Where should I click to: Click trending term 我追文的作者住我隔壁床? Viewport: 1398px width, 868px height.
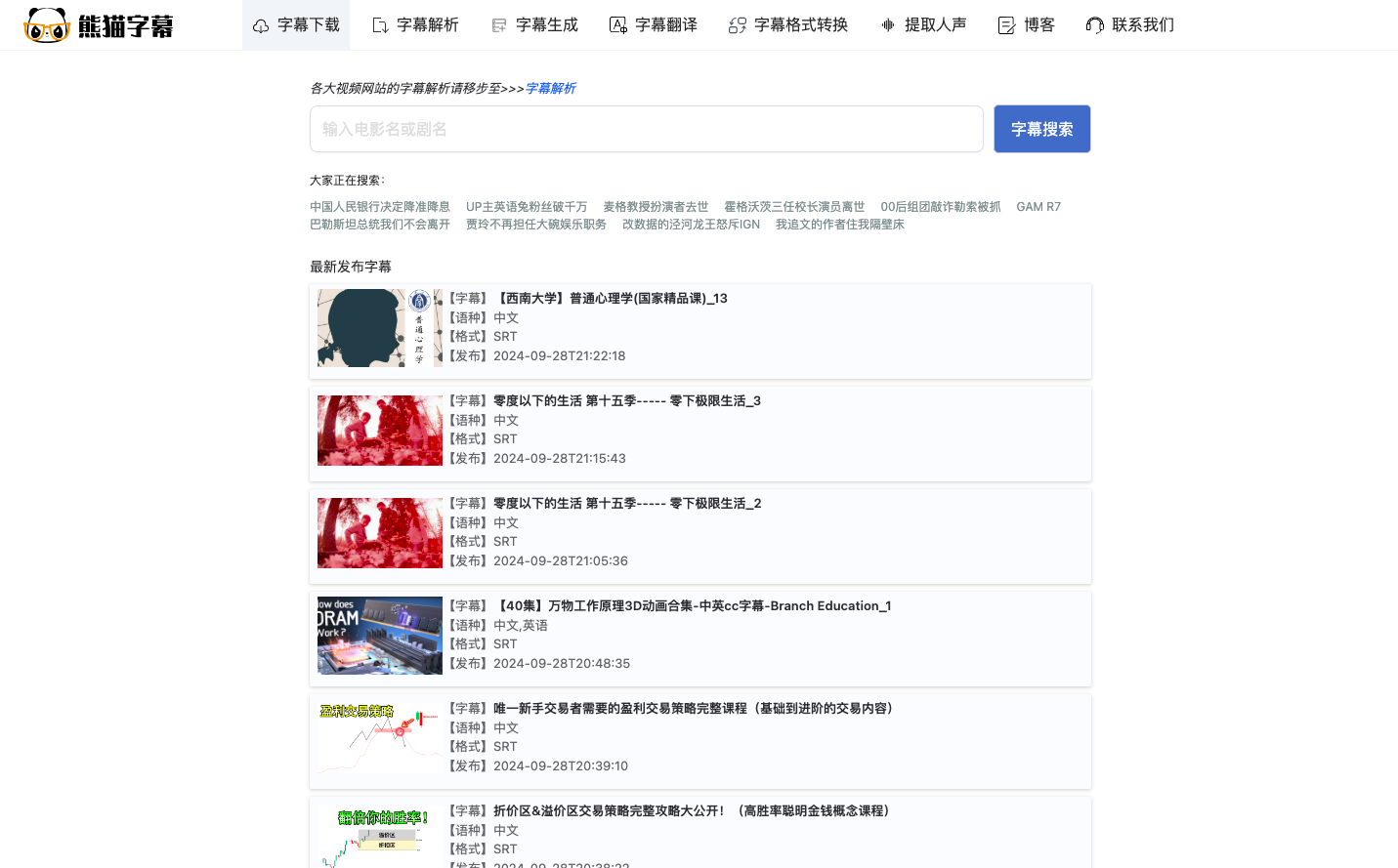[x=840, y=225]
